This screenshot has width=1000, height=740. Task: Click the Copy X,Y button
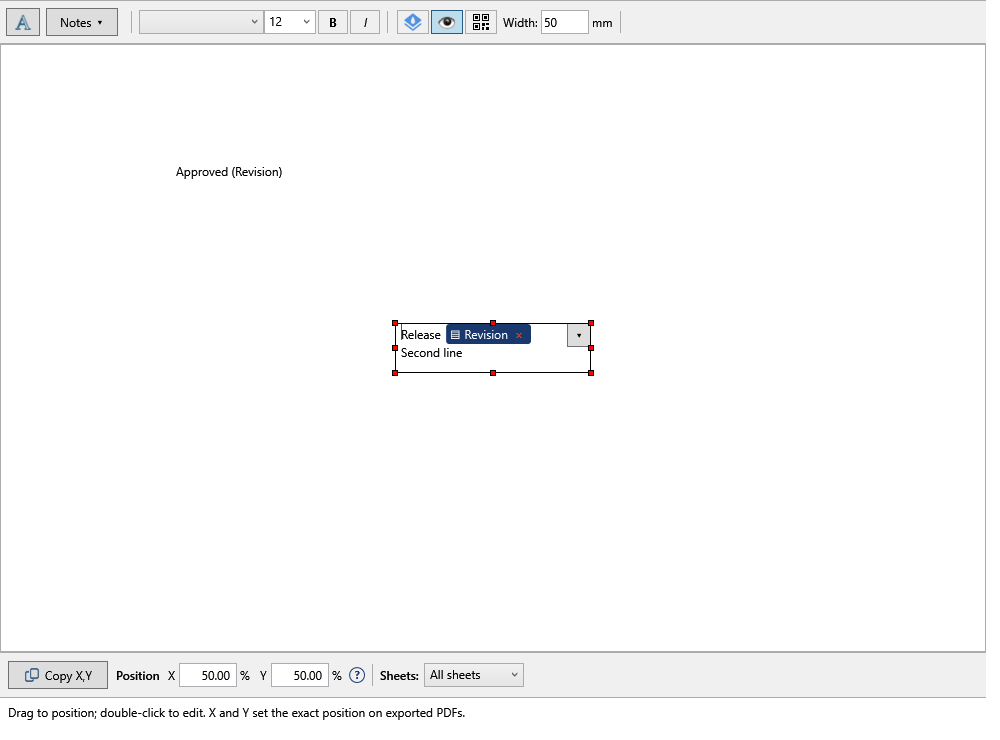coord(58,676)
